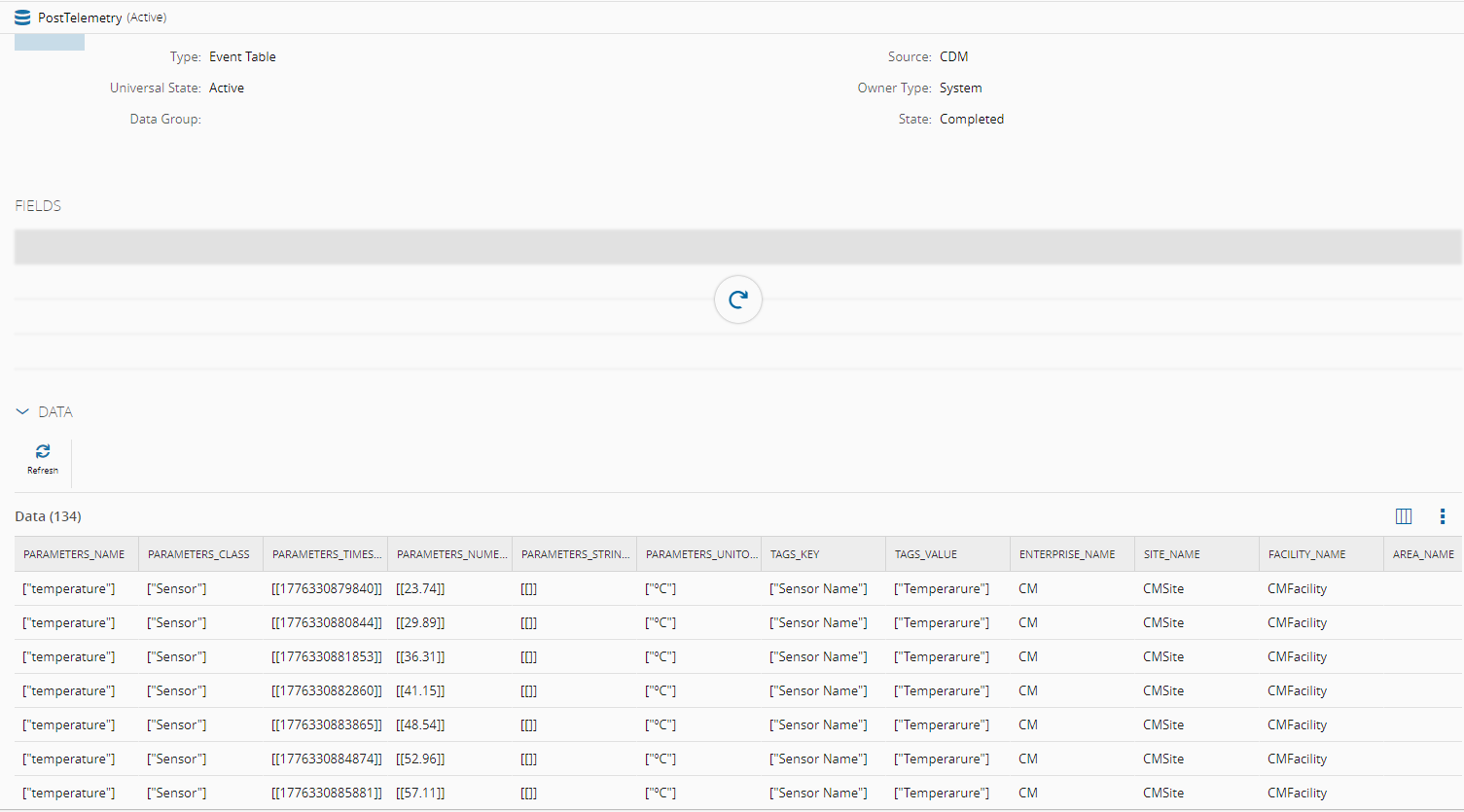Select the first data row showing 23.74

[x=420, y=588]
